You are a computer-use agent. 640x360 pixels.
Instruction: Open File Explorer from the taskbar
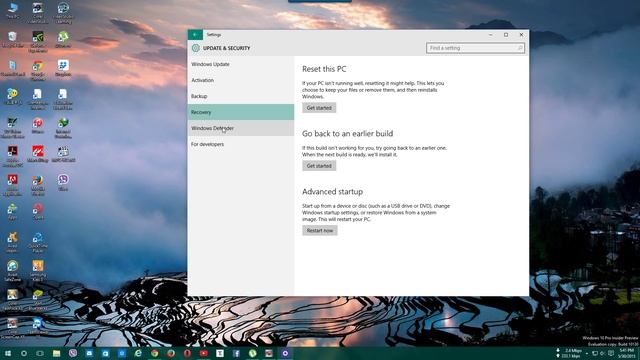56,353
